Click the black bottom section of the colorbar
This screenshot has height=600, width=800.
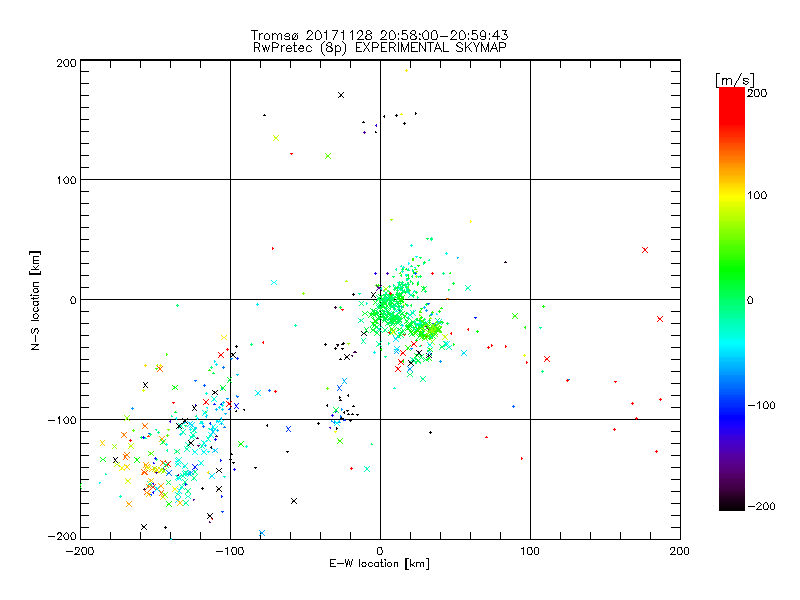pyautogui.click(x=732, y=503)
